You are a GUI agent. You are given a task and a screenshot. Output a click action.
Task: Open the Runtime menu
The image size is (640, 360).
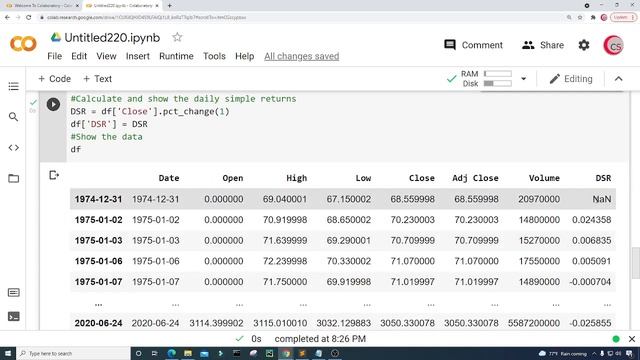click(176, 56)
